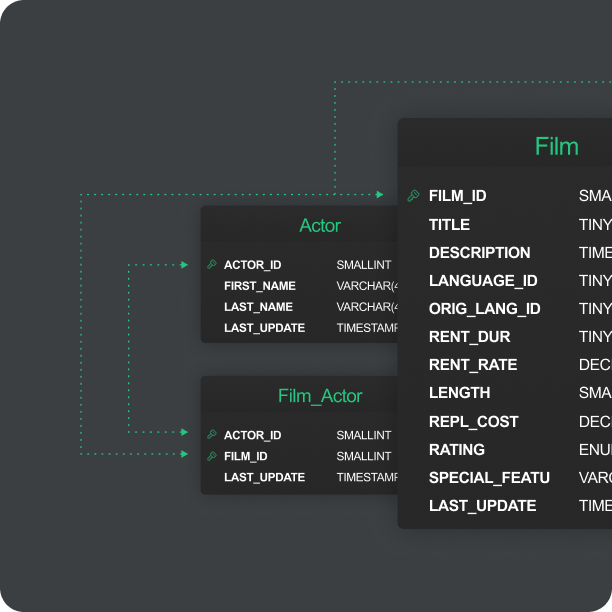
Task: Click LAST_NAME column in Actor table
Action: pyautogui.click(x=258, y=307)
